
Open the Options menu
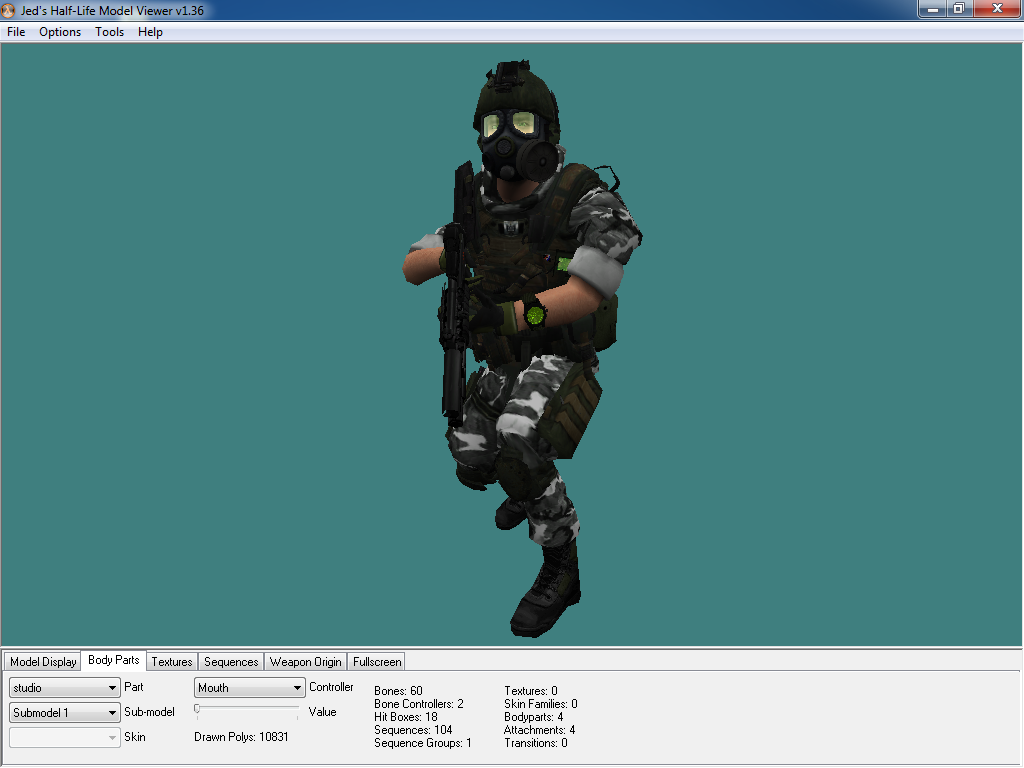[60, 32]
